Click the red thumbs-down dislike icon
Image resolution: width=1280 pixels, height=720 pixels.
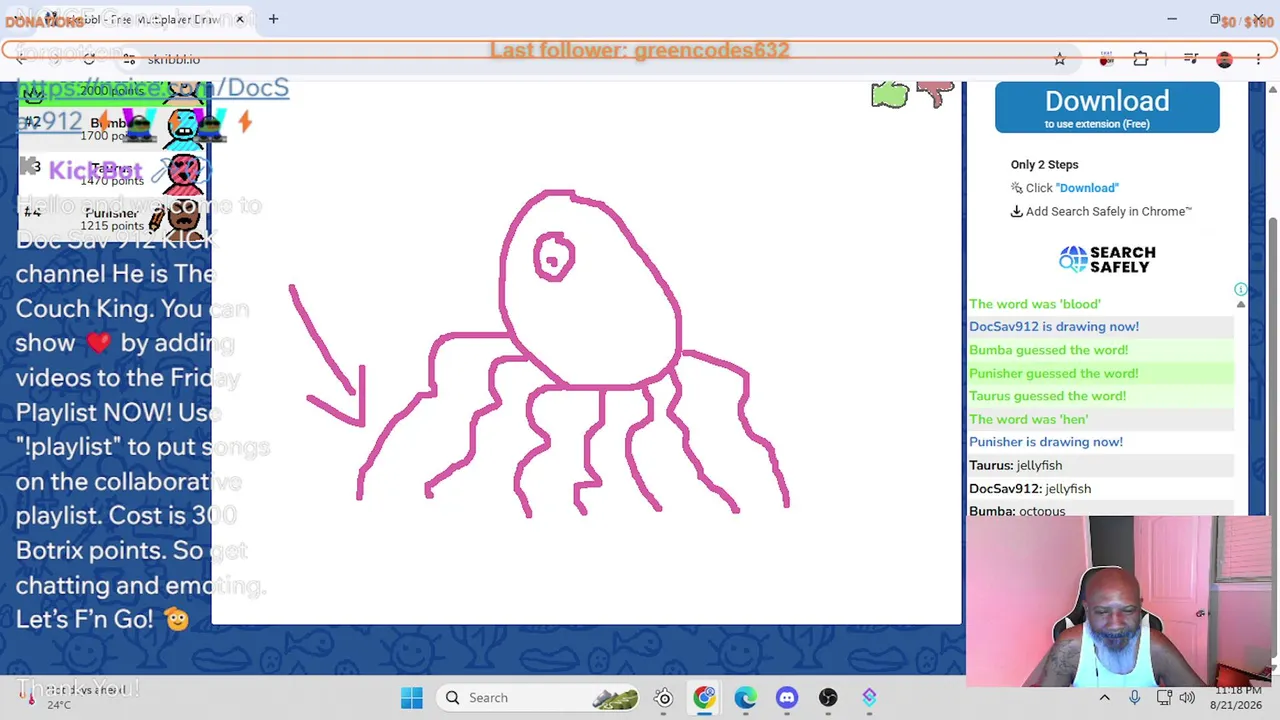coord(936,95)
